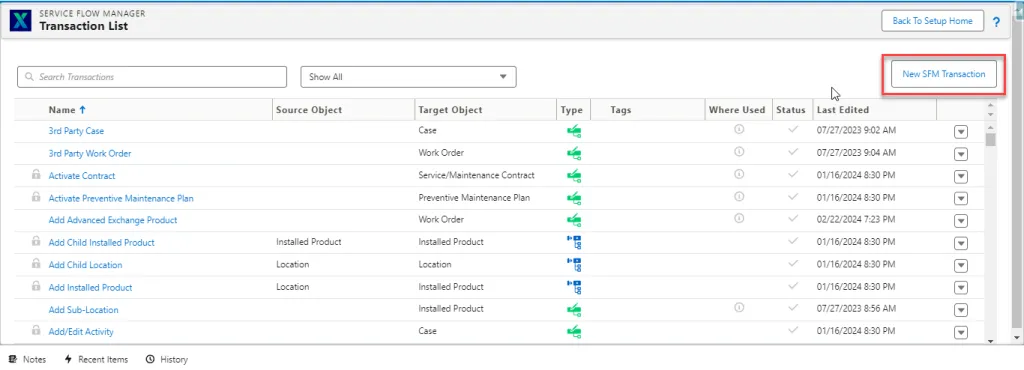Screen dimensions: 1024x370
Task: Click type icon for Add Installed Product
Action: coord(574,286)
